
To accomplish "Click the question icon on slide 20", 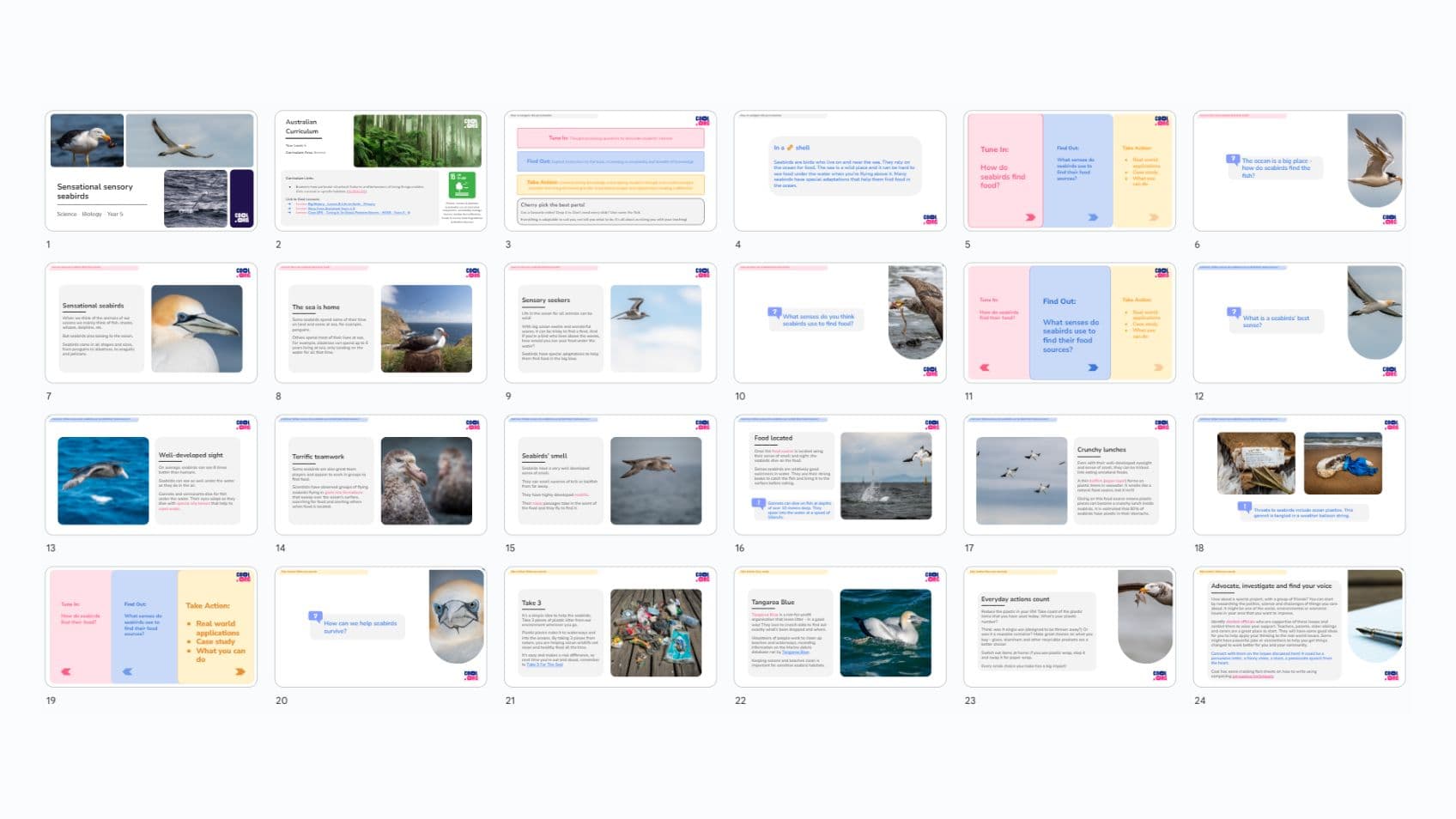I will 316,616.
